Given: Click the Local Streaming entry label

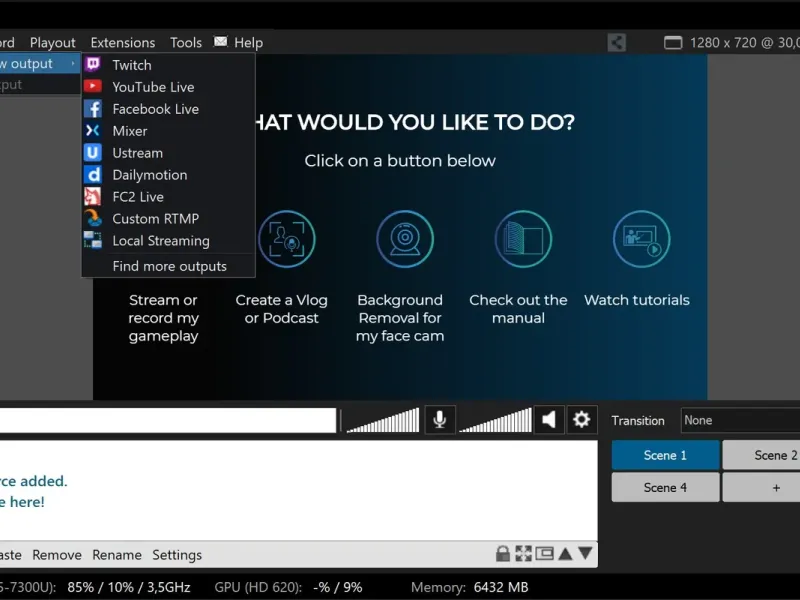Looking at the screenshot, I should tap(161, 241).
